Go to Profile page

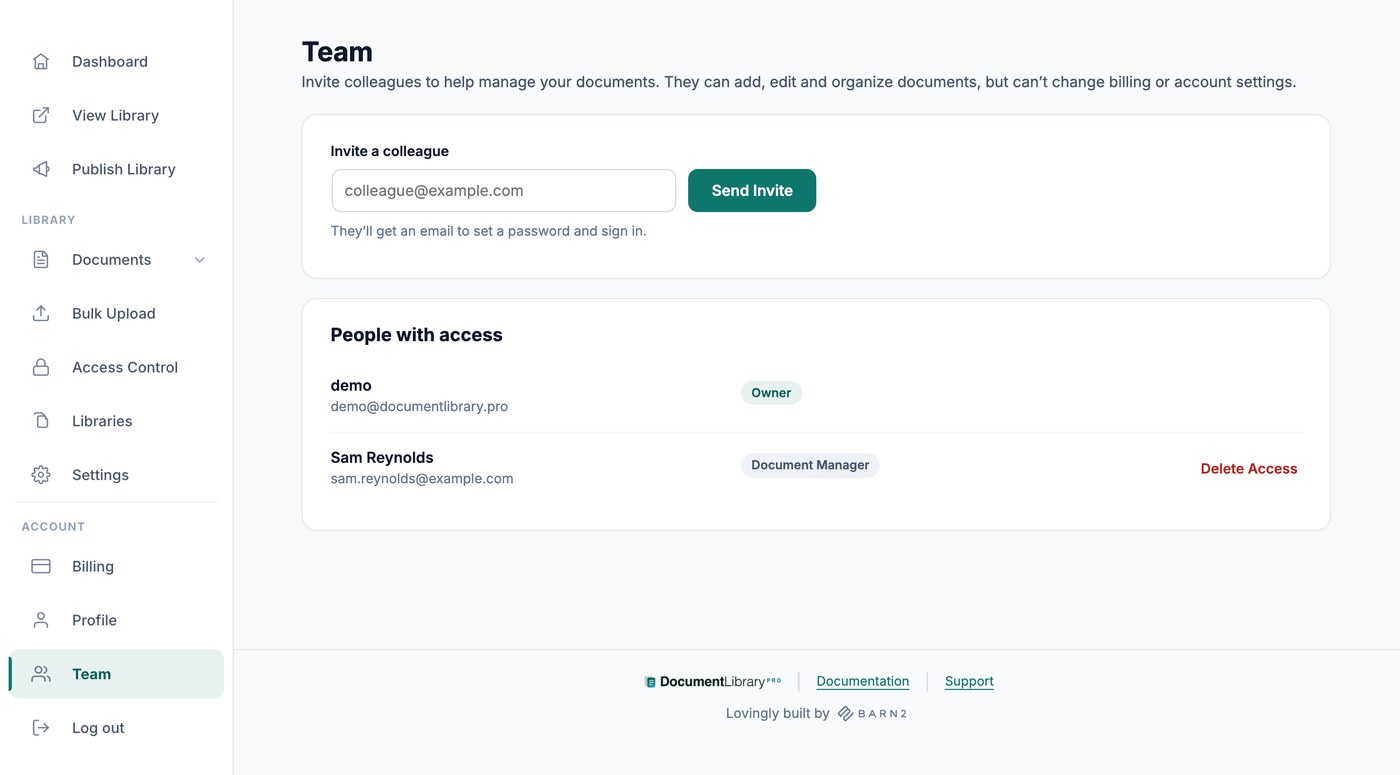click(116, 621)
